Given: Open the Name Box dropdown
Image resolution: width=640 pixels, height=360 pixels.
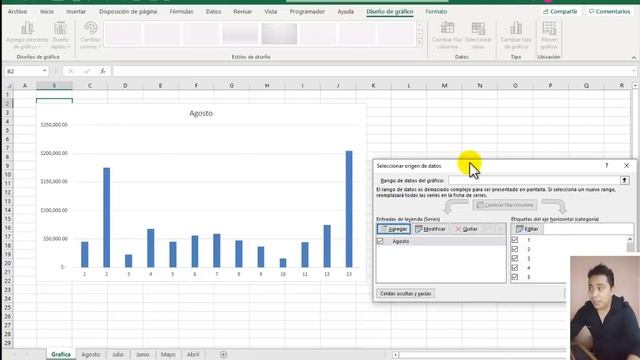Looking at the screenshot, I should click(44, 71).
